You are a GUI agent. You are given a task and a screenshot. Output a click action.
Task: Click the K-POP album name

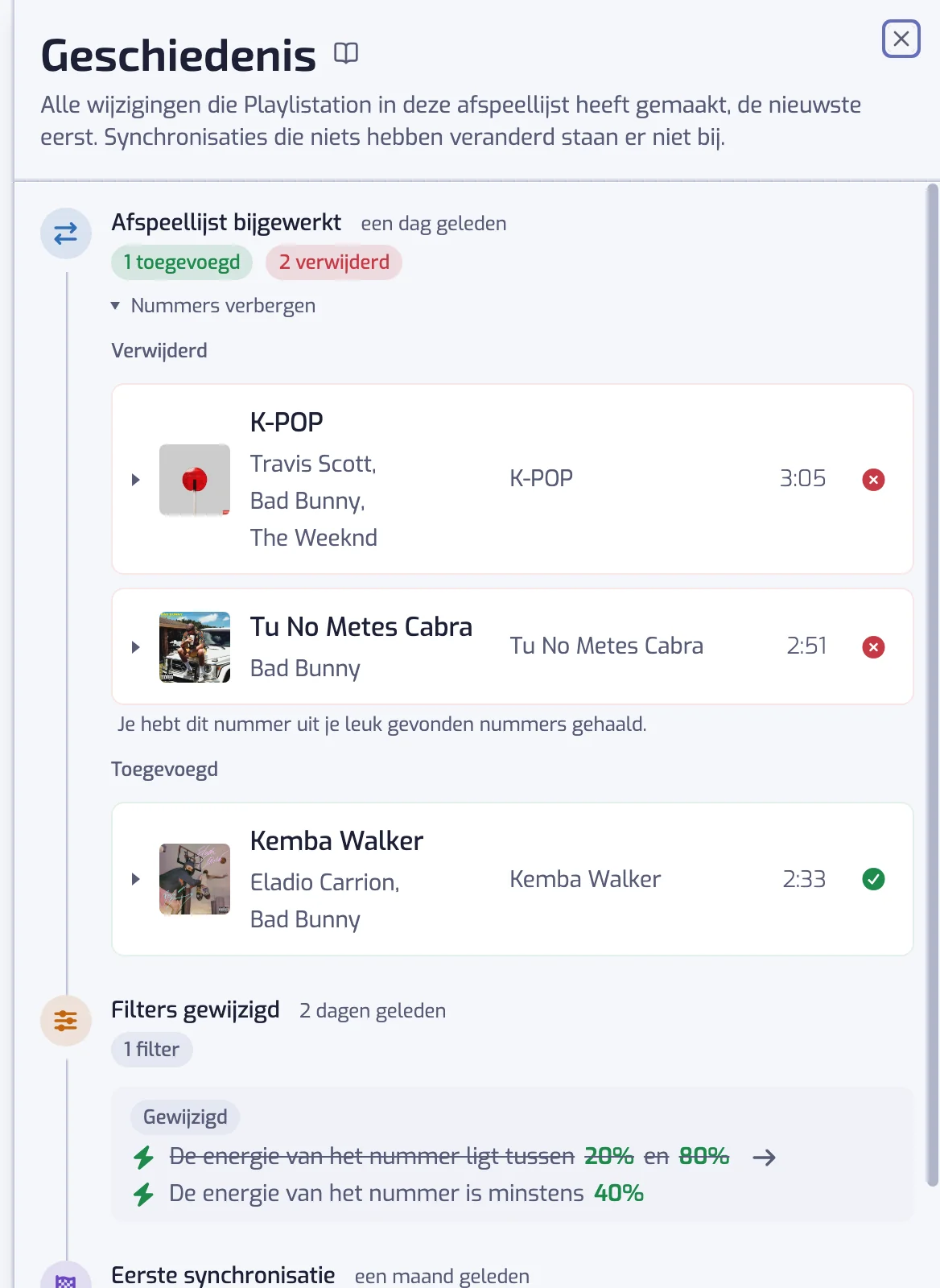(x=542, y=478)
